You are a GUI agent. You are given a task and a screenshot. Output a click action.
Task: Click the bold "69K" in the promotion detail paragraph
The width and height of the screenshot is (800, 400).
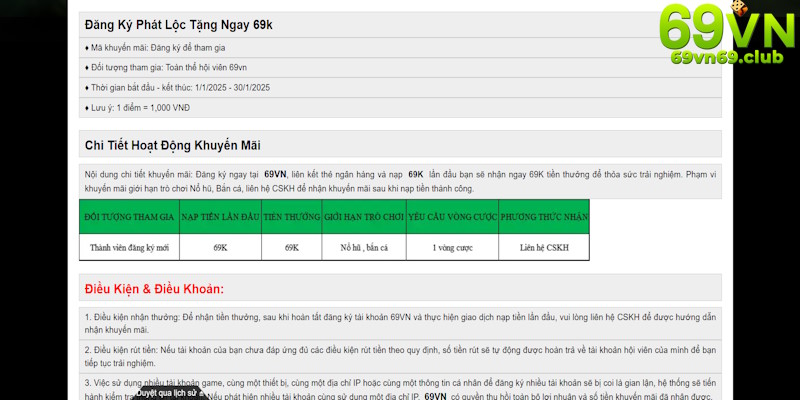coord(416,174)
